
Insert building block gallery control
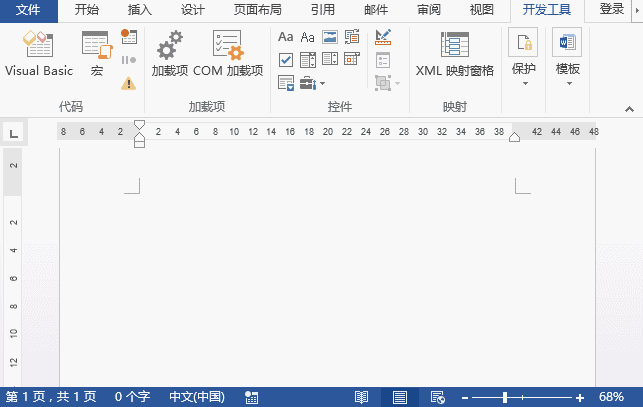352,37
